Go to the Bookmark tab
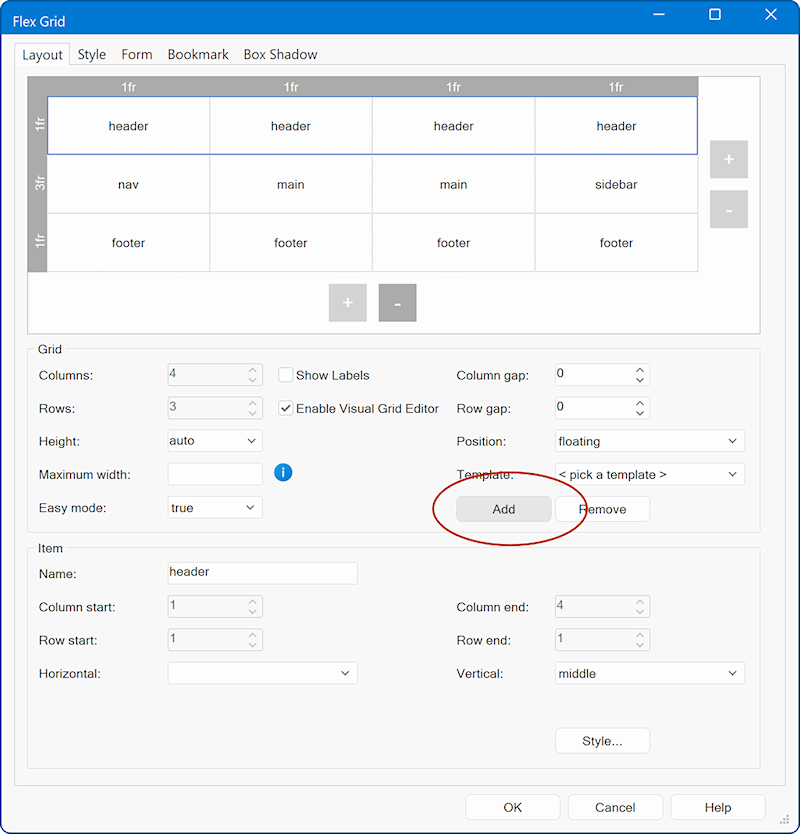Viewport: 800px width, 834px height. coord(198,54)
